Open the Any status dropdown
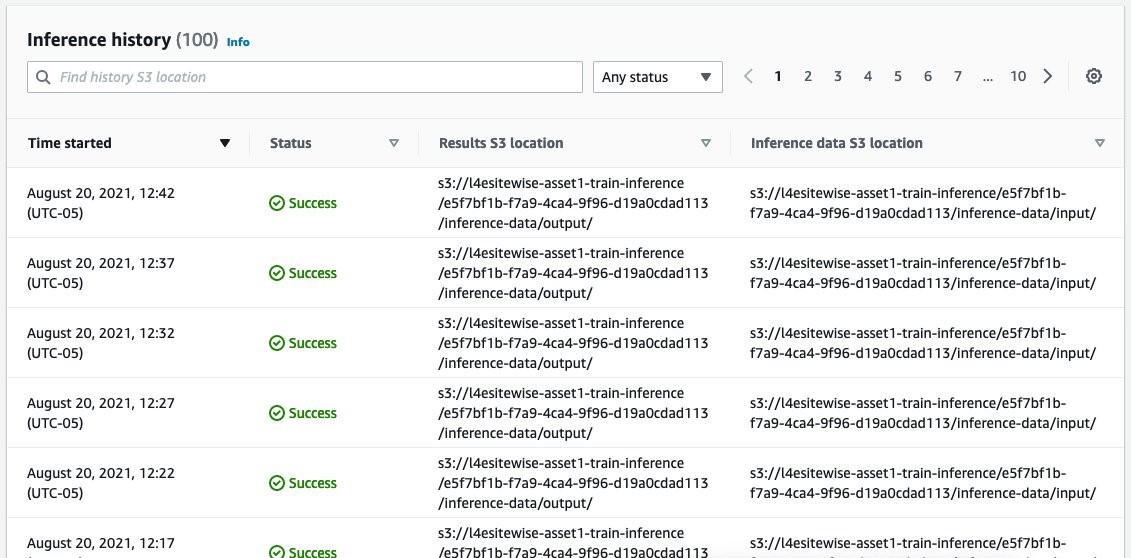Screen dimensions: 1131x558 658,77
